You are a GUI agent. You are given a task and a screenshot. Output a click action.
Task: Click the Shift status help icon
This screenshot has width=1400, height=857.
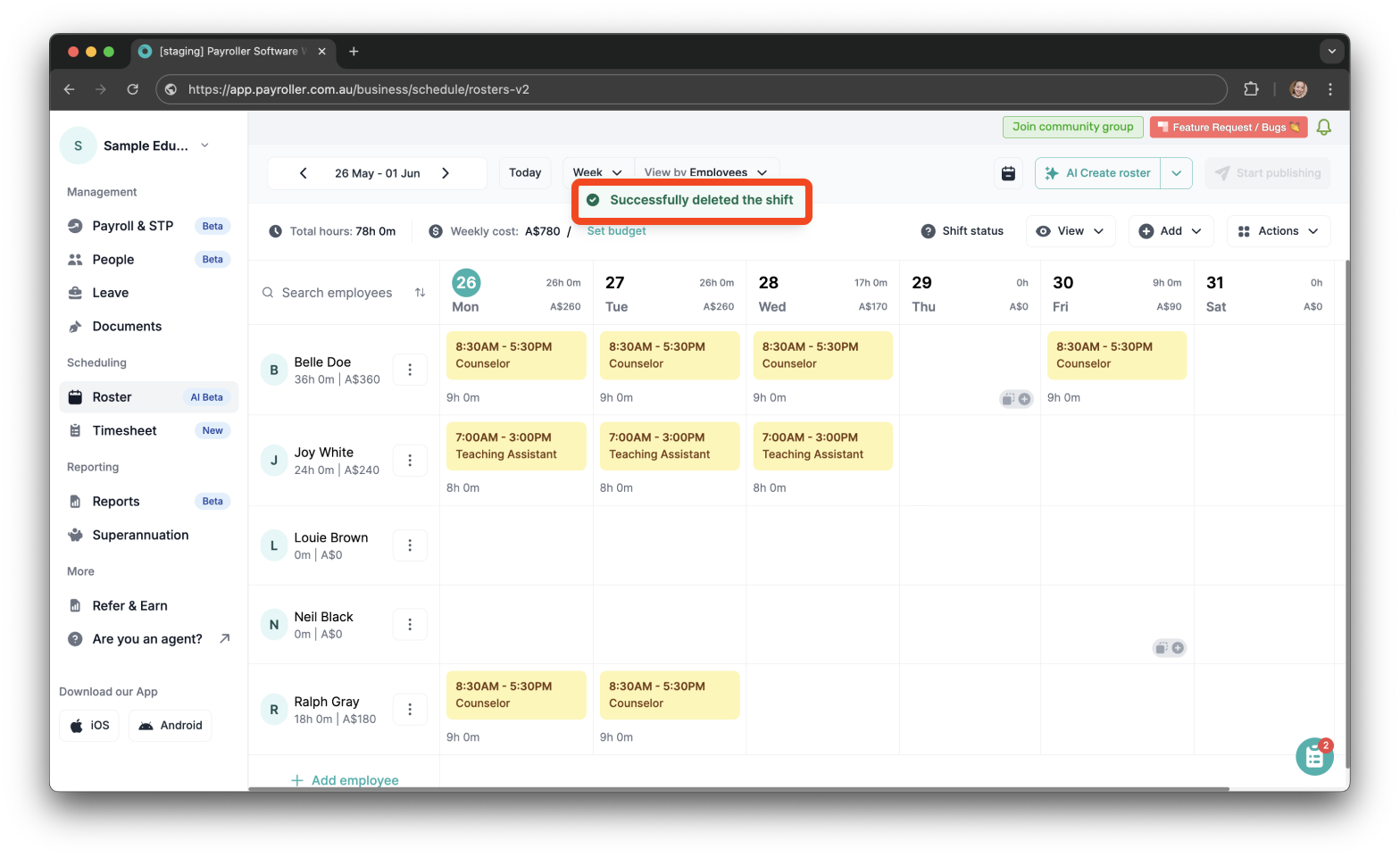(x=929, y=231)
